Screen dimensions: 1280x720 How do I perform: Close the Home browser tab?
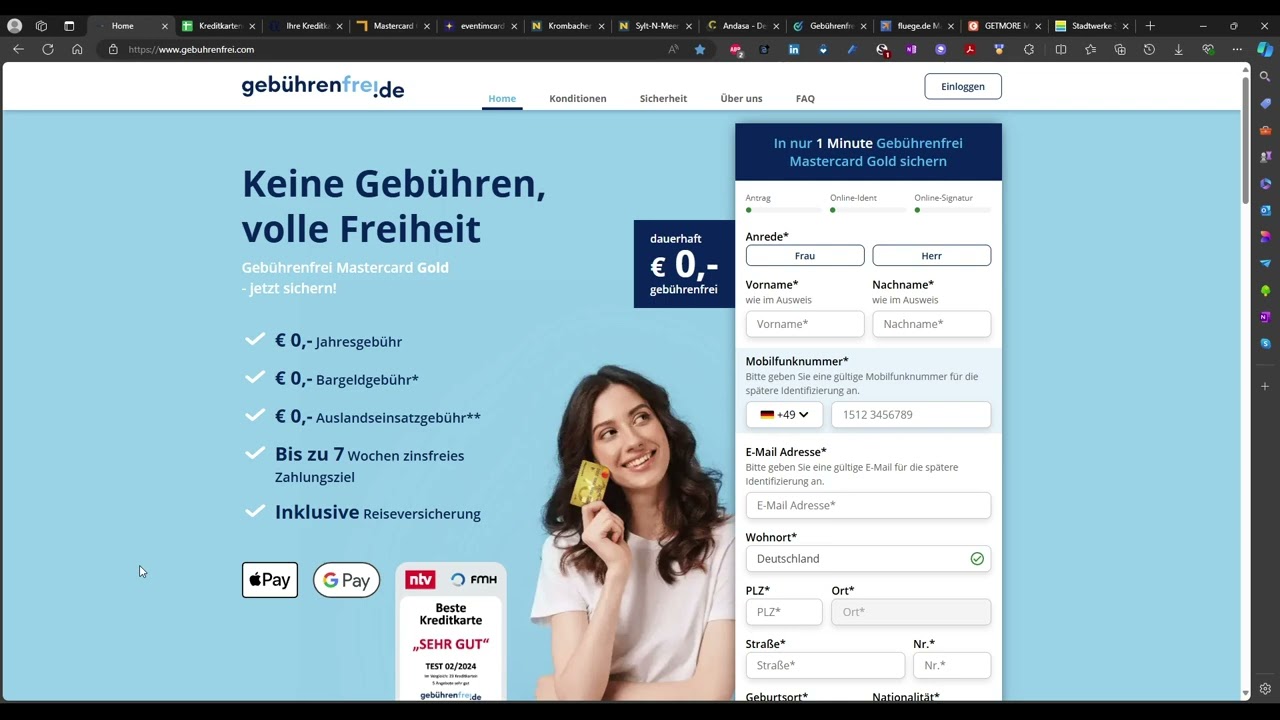[x=165, y=26]
